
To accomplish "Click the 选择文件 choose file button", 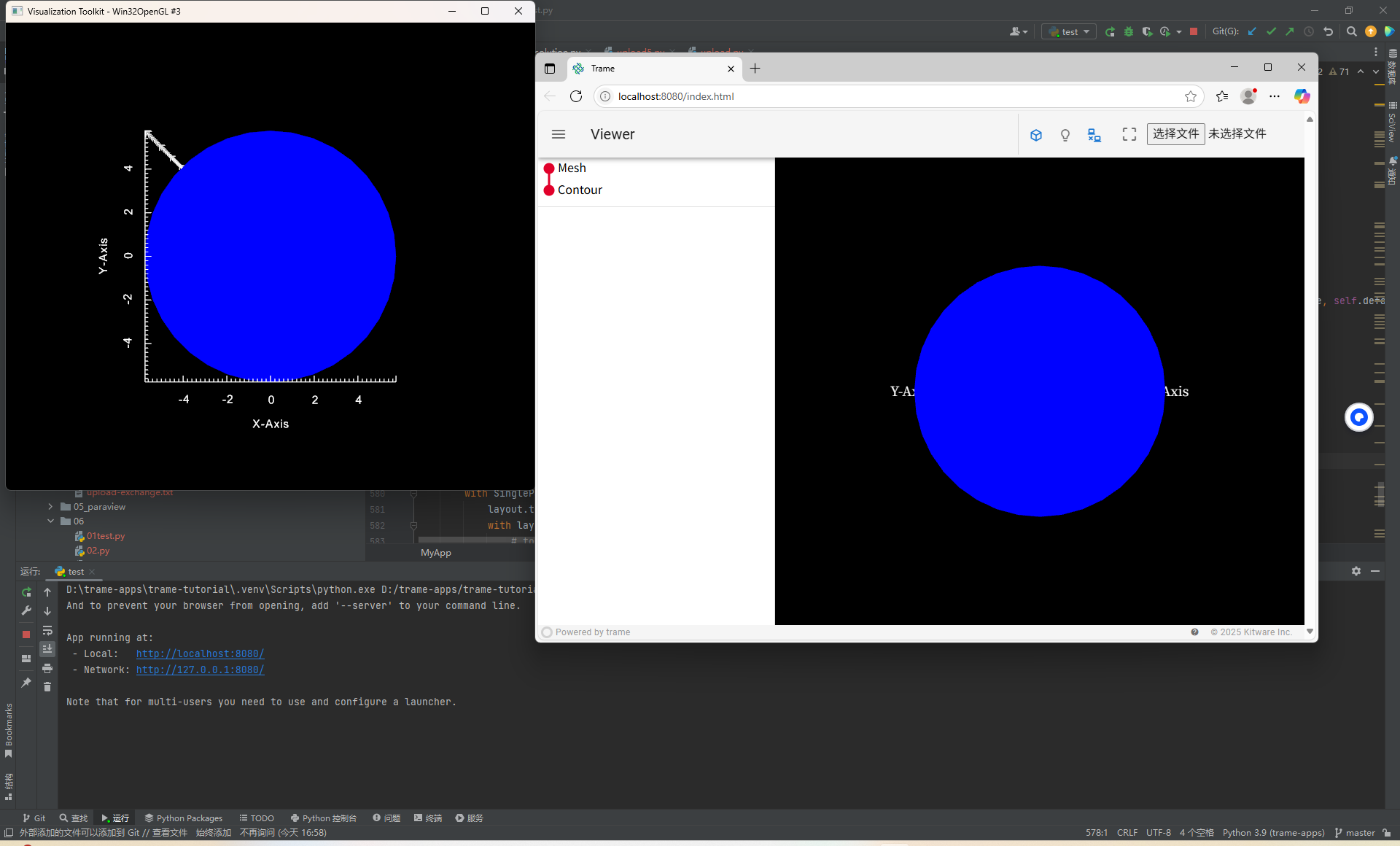I will click(x=1175, y=134).
